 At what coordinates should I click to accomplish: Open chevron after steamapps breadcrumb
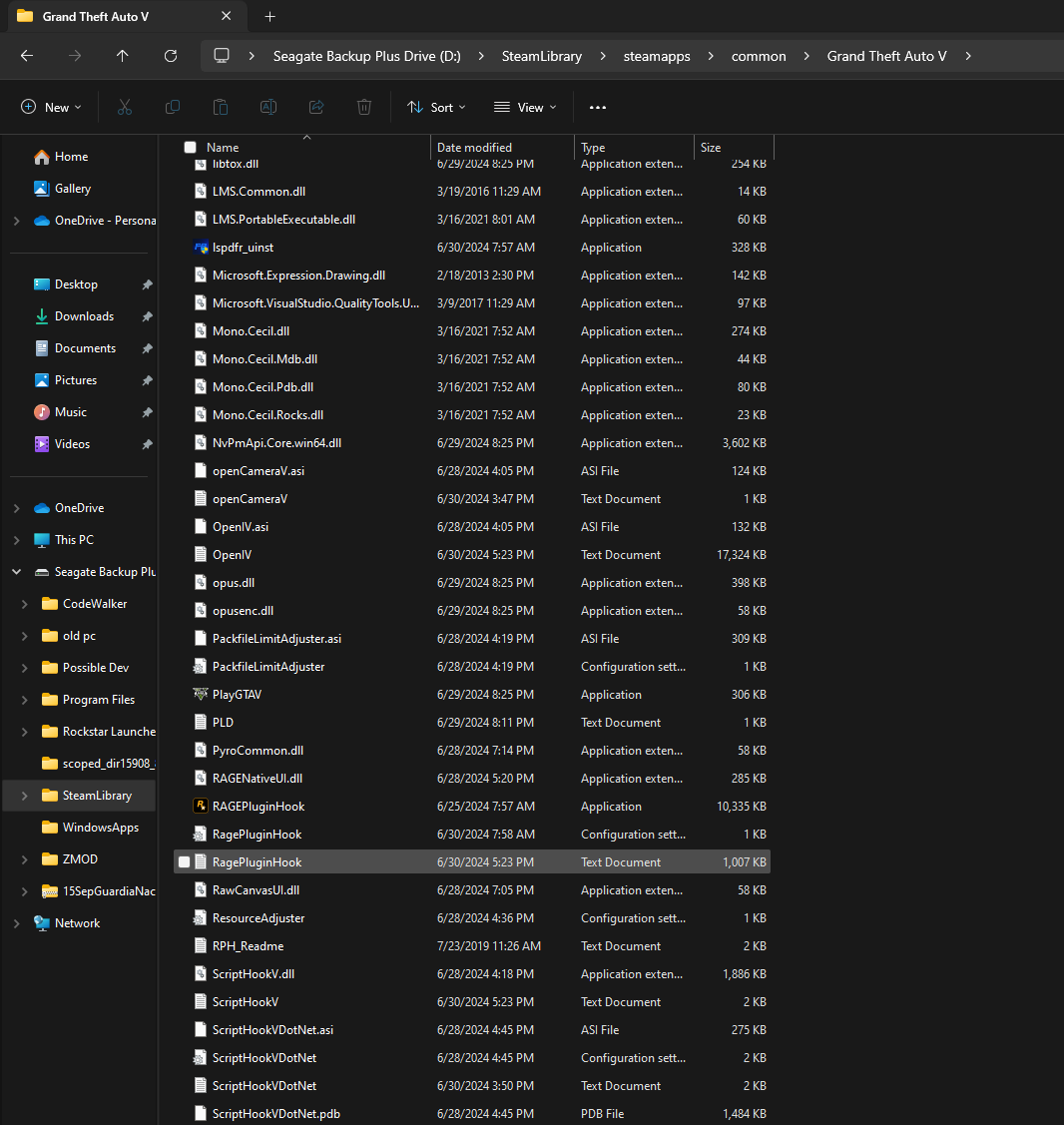click(x=711, y=56)
